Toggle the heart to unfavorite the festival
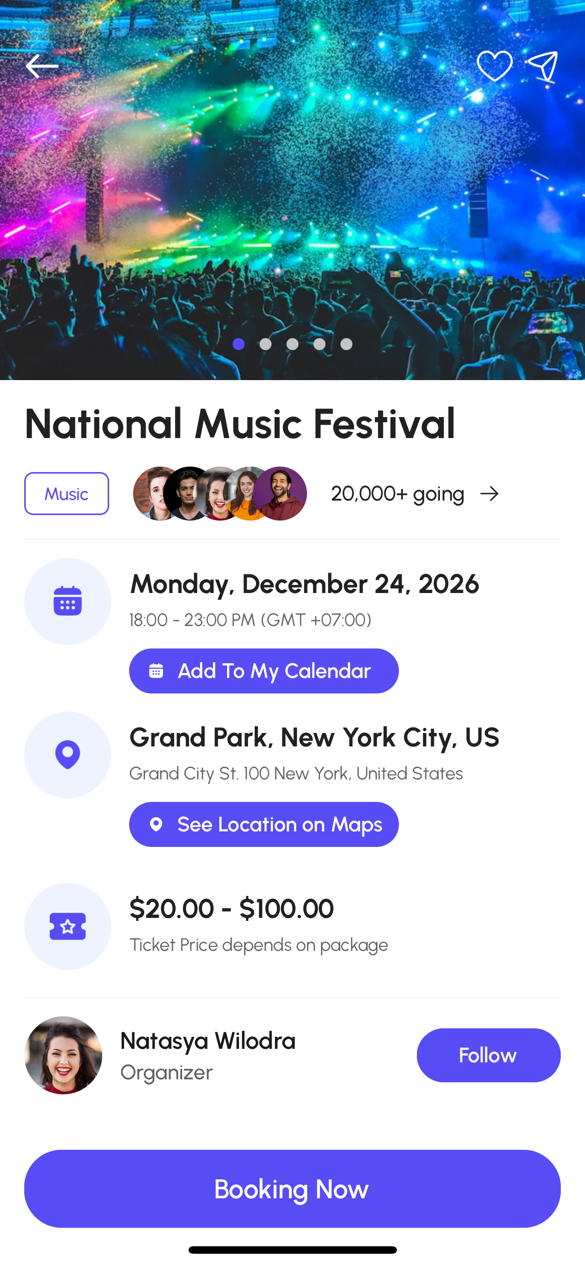585x1266 pixels. tap(494, 67)
